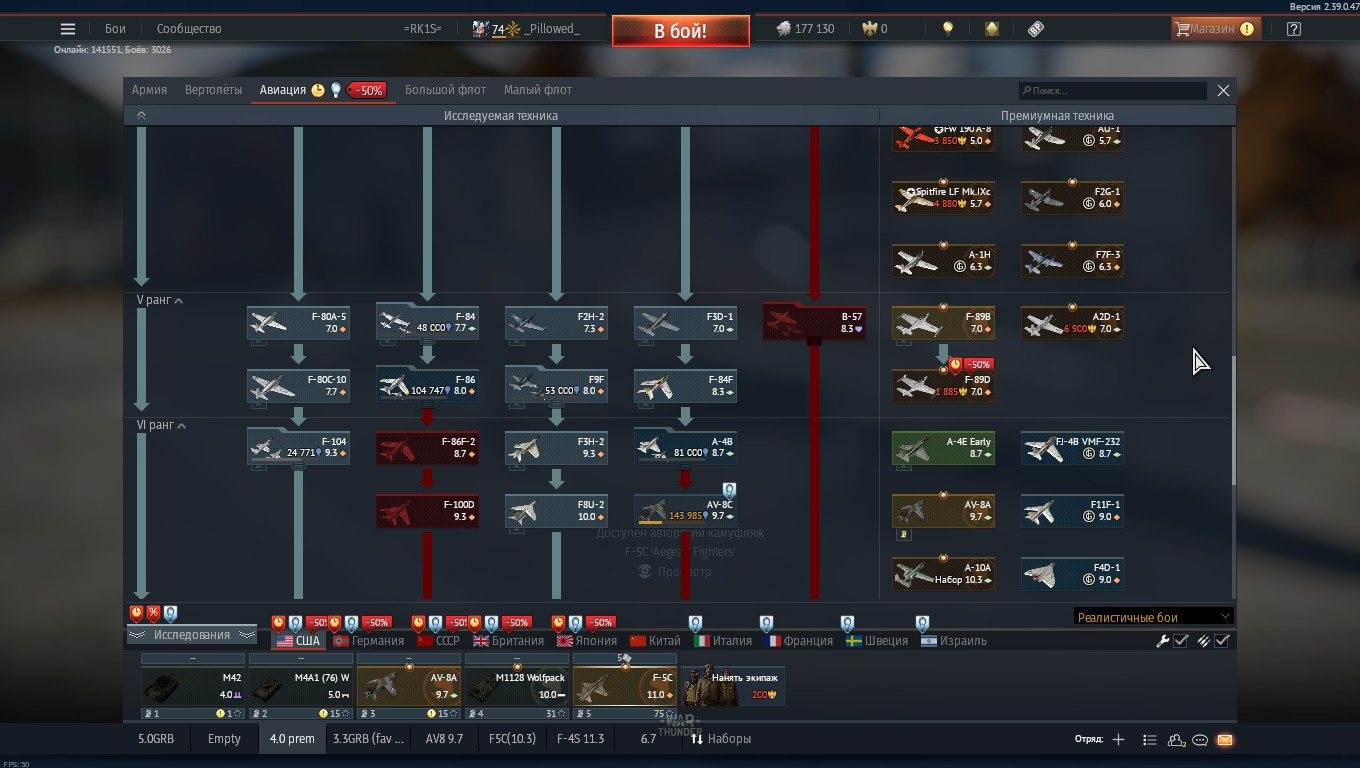Add squad member with plus icon

(1118, 740)
